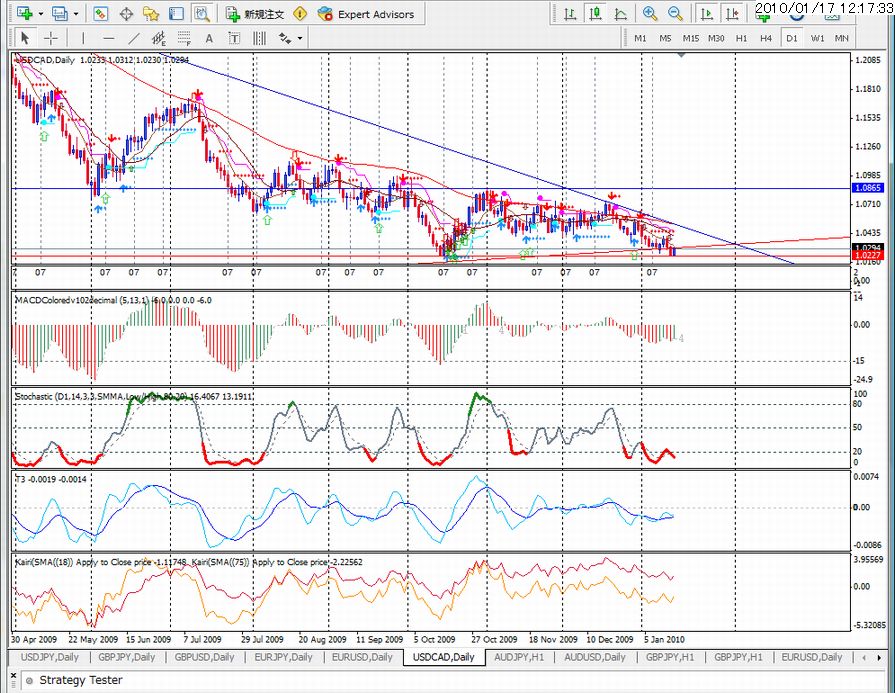
Task: Toggle the chart auto scroll button
Action: 707,14
